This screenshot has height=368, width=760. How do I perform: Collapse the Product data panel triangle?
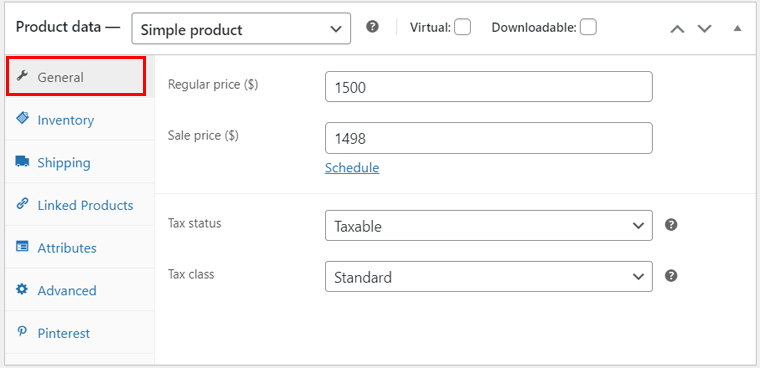tap(738, 29)
